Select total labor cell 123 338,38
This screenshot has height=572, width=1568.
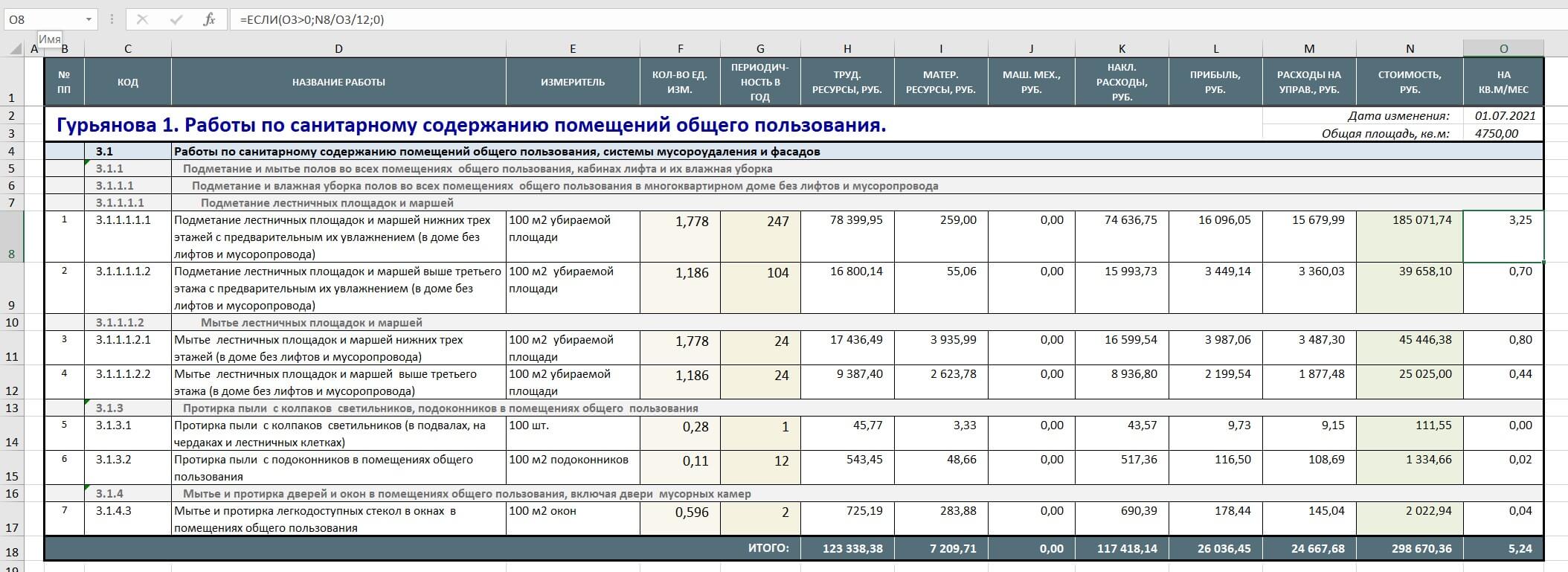tap(847, 549)
